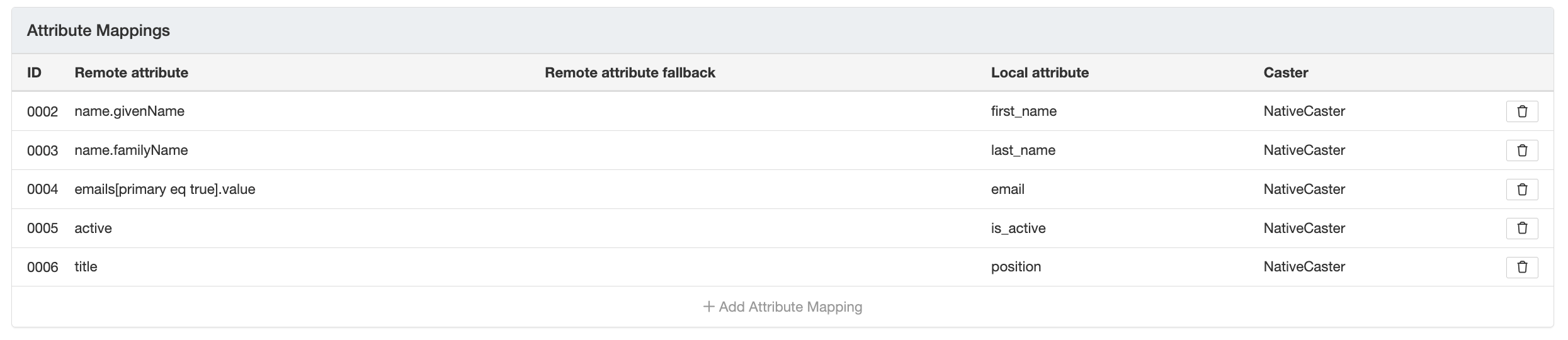This screenshot has height=340, width=1568.
Task: Click trash icon for name.familyName row
Action: tap(1521, 150)
